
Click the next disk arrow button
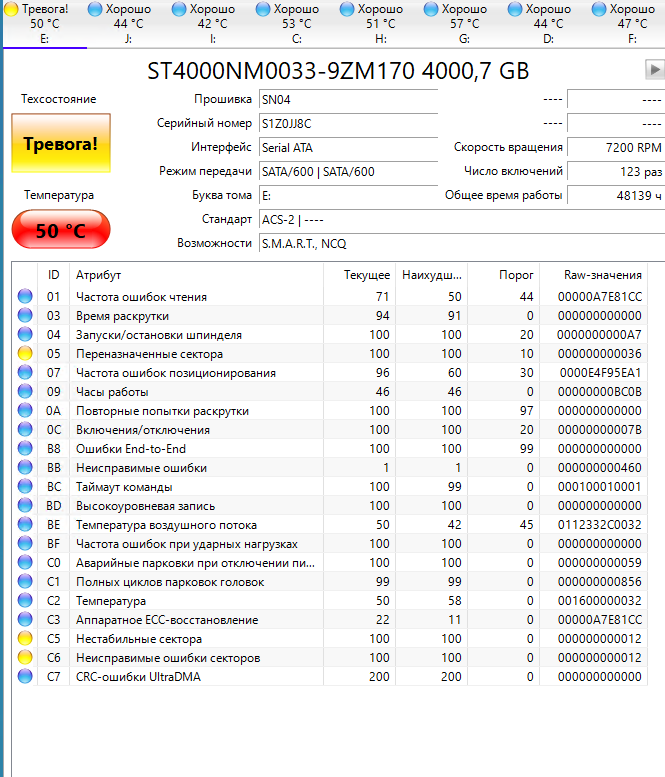(655, 69)
